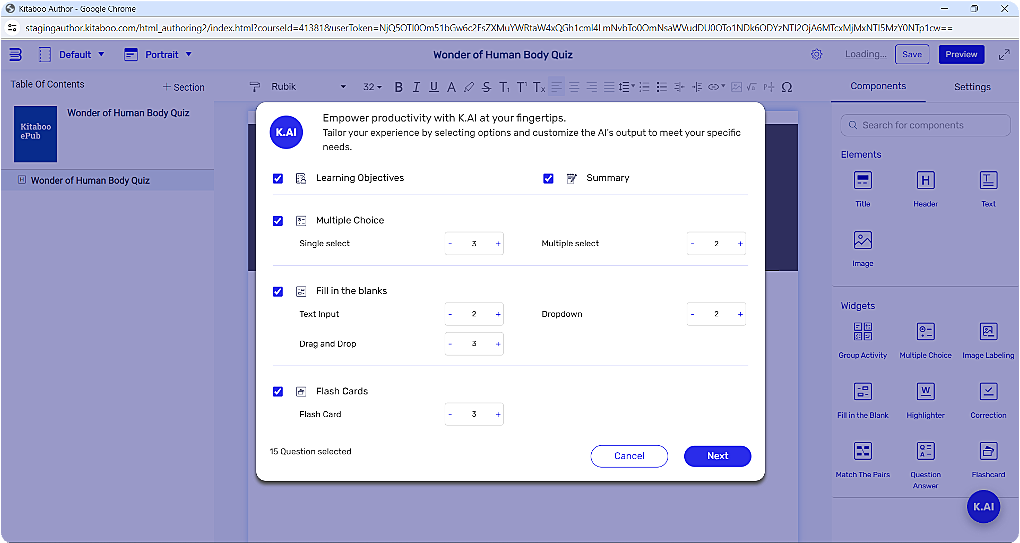Image resolution: width=1020 pixels, height=543 pixels.
Task: Switch to the Settings tab
Action: pos(971,87)
